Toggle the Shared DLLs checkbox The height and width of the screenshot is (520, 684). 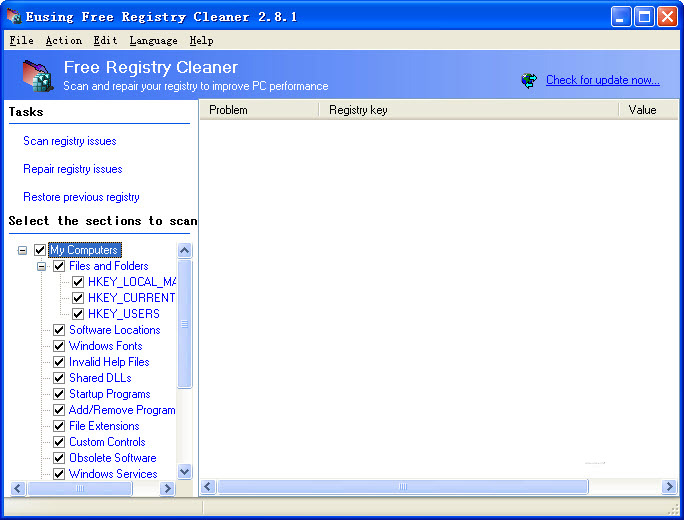pos(59,378)
